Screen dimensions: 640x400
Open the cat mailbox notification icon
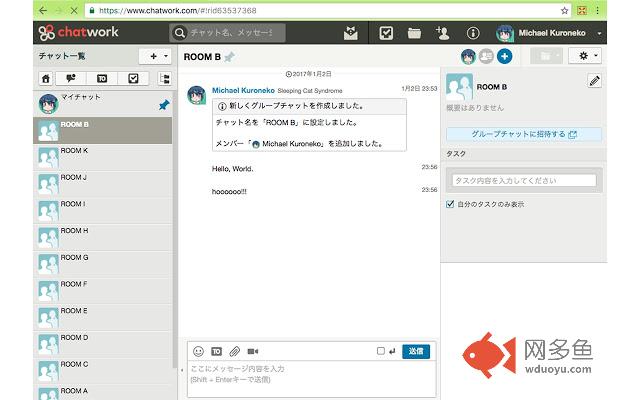350,33
